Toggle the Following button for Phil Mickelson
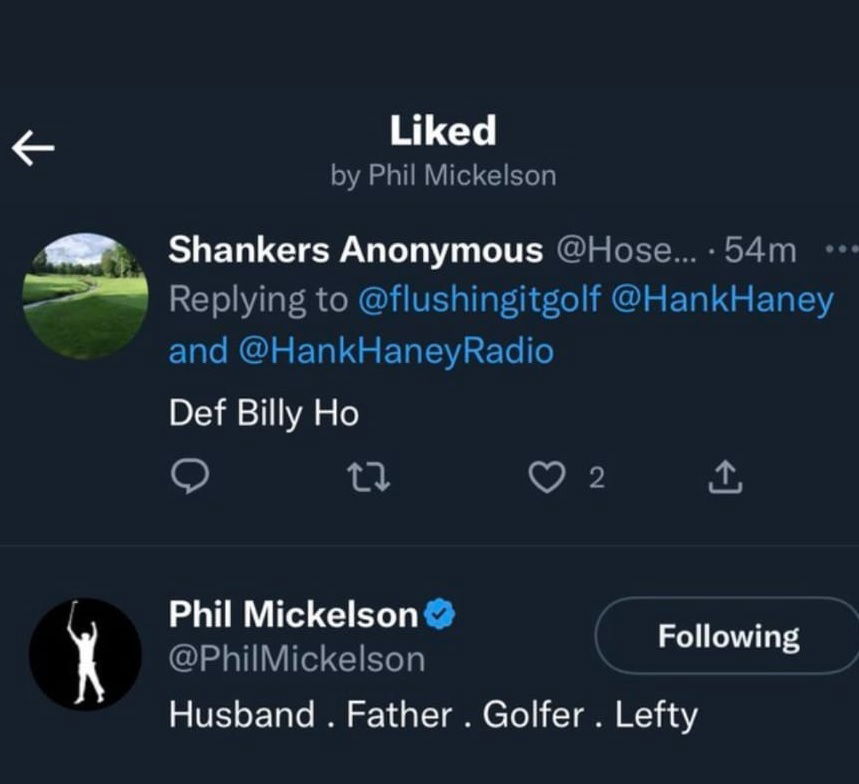859x784 pixels. point(728,637)
